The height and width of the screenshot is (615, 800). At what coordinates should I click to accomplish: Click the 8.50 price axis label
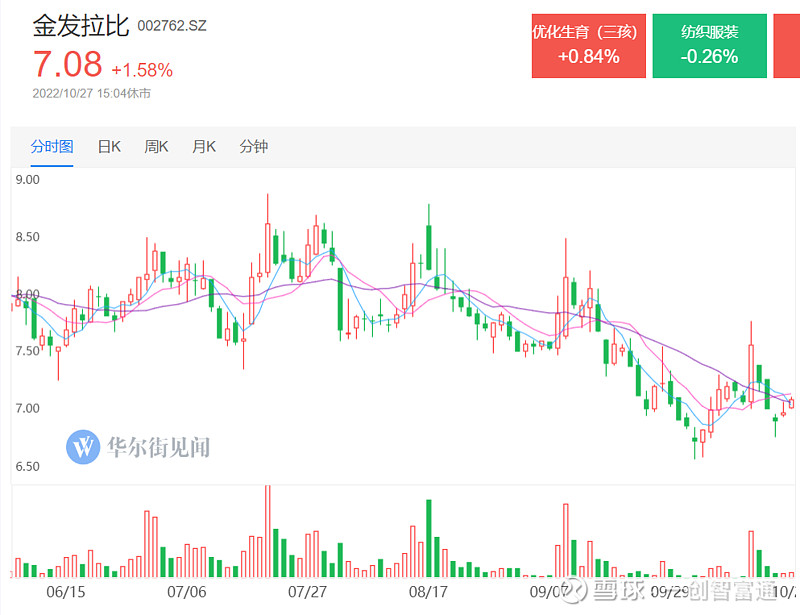pos(28,237)
